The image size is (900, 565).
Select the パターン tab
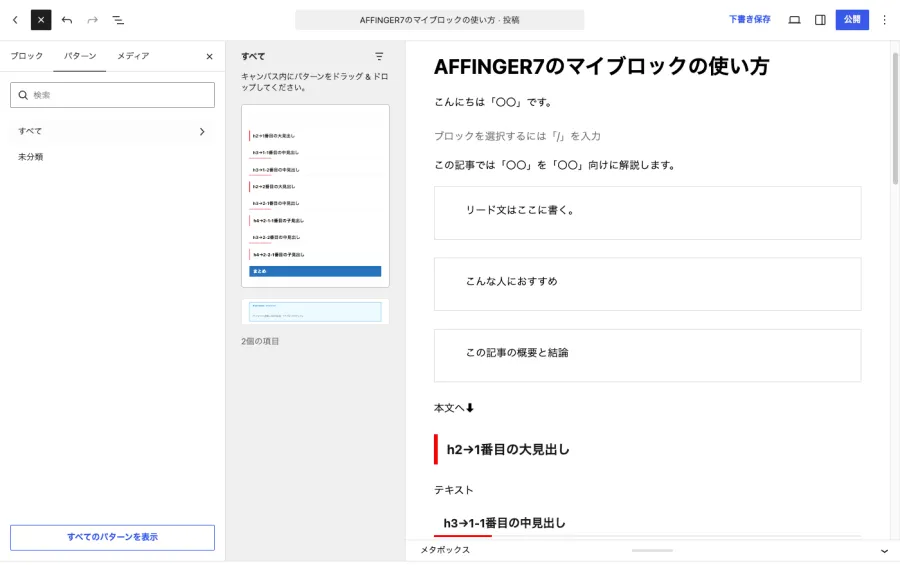(80, 56)
